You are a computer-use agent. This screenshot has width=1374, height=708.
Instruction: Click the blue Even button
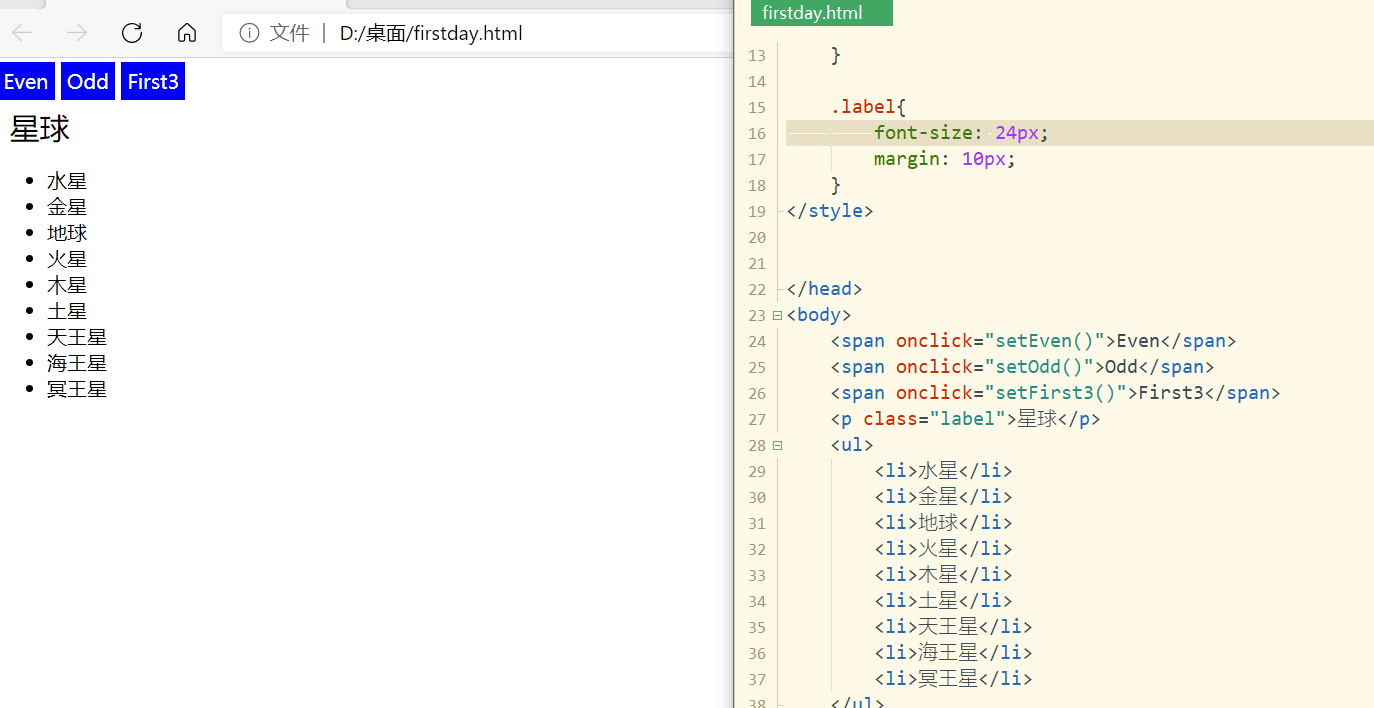click(27, 81)
